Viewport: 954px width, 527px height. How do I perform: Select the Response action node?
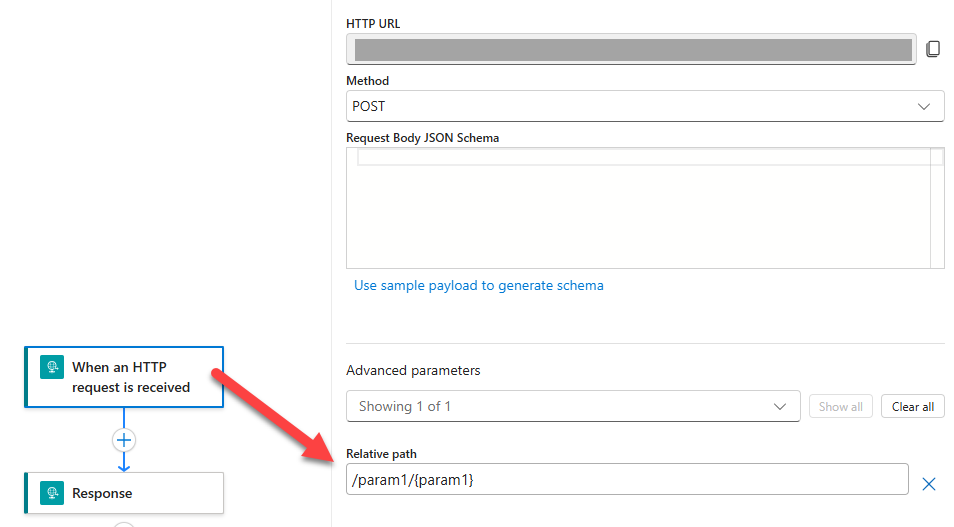[x=124, y=493]
